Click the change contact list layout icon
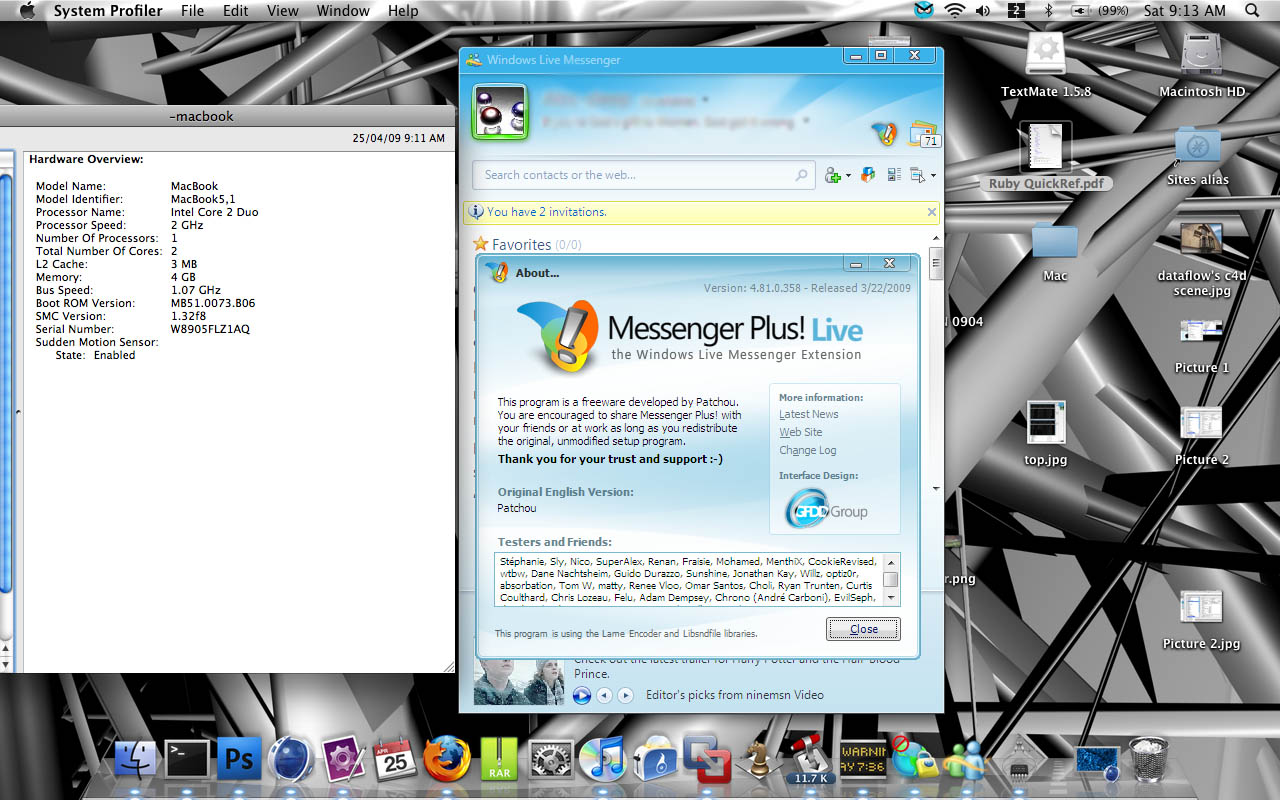This screenshot has height=800, width=1280. coord(894,175)
